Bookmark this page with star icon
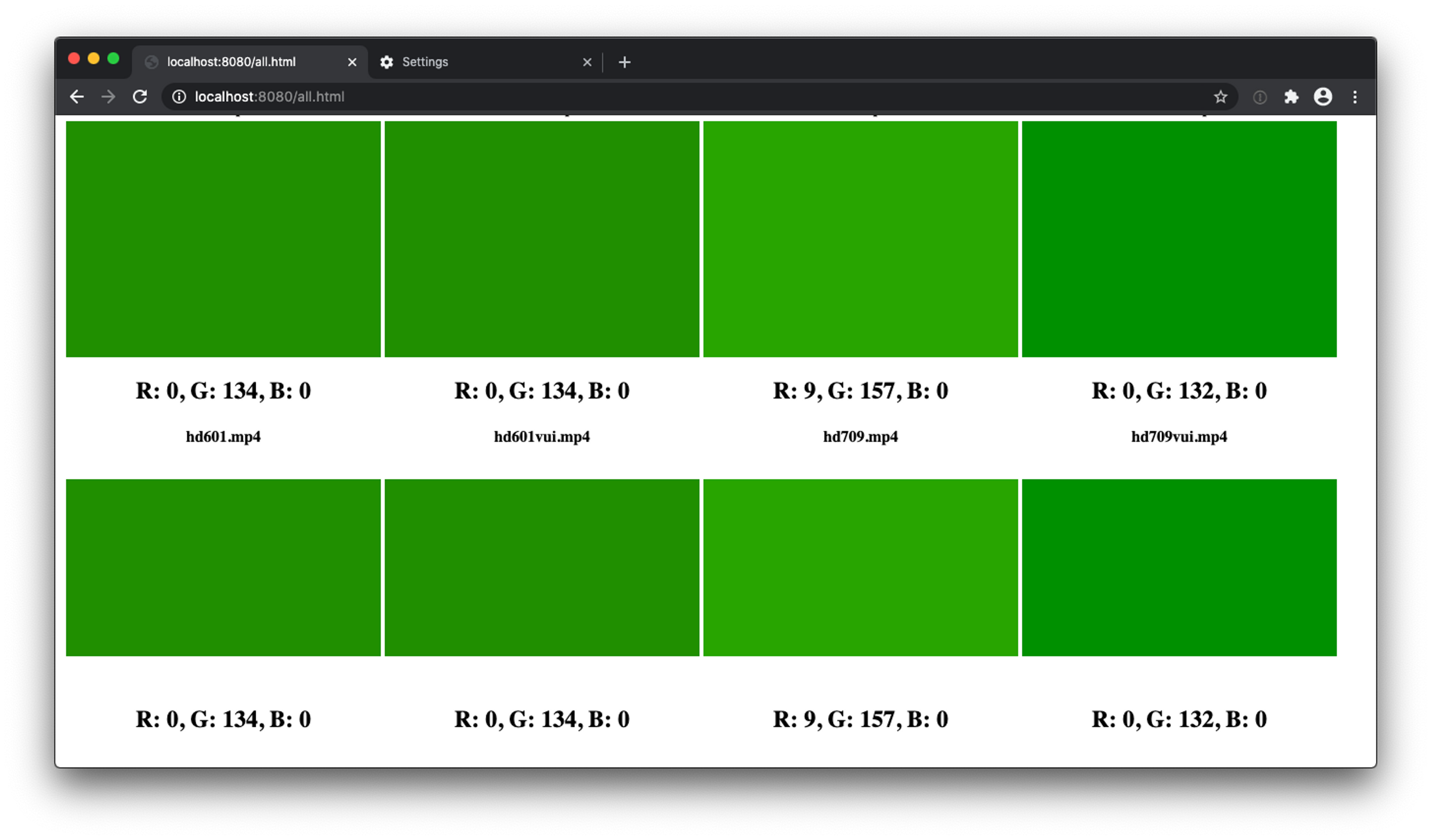This screenshot has height=840, width=1431. [1220, 97]
